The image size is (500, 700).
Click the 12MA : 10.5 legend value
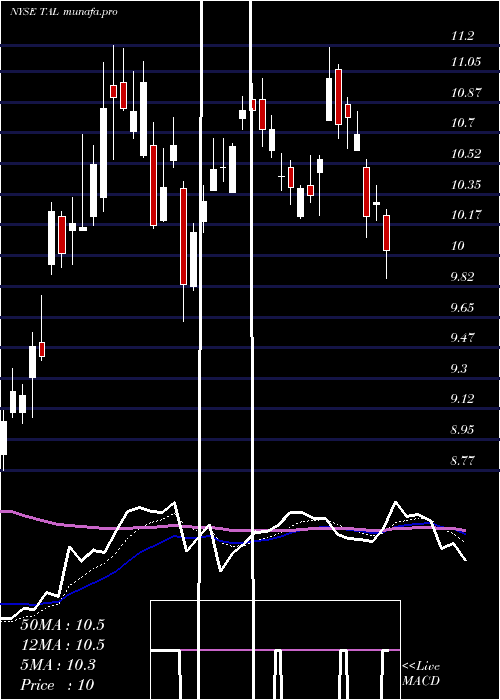click(62, 645)
